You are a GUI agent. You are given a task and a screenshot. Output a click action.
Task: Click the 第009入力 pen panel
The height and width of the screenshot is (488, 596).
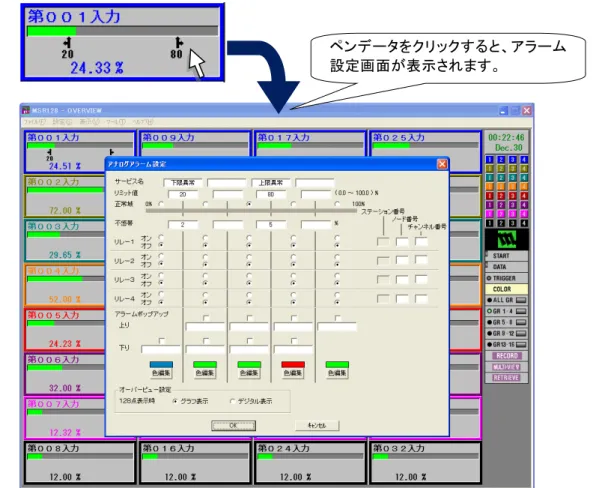pos(195,144)
